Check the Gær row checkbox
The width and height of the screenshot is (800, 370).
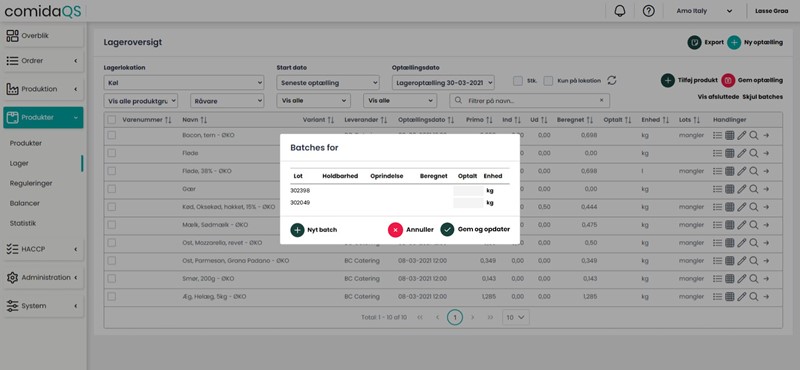click(x=112, y=189)
